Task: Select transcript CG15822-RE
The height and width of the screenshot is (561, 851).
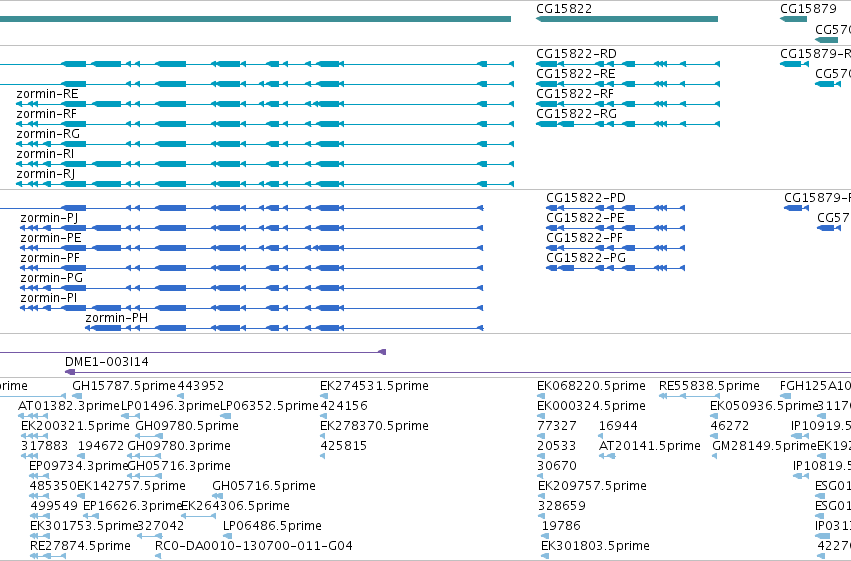Action: (x=576, y=74)
